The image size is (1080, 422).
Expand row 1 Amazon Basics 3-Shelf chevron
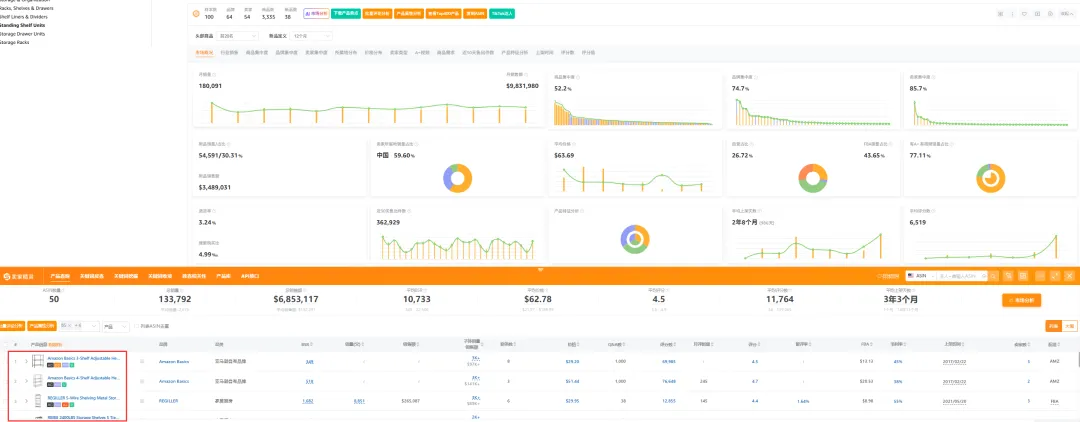coord(26,361)
